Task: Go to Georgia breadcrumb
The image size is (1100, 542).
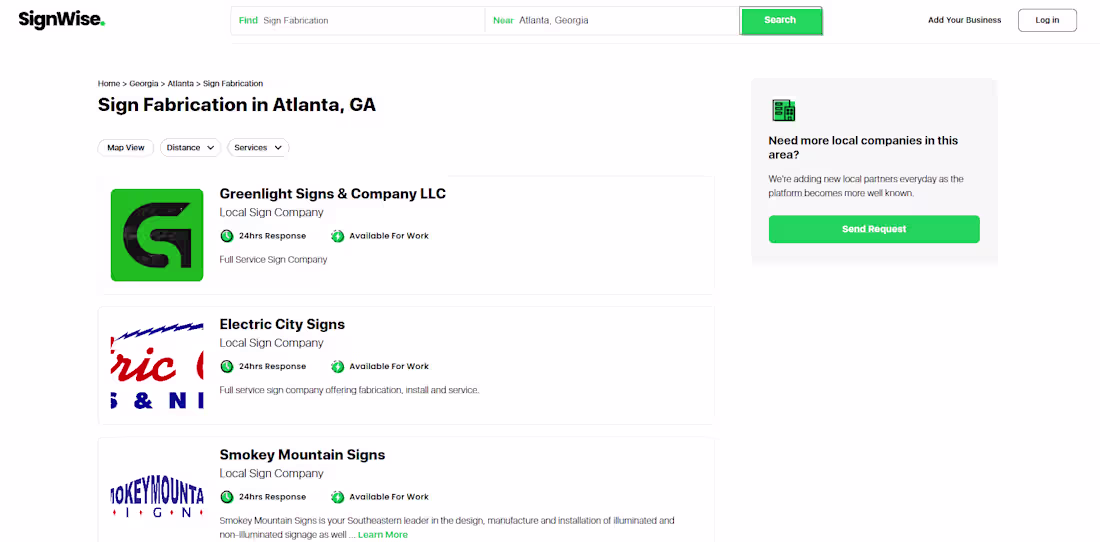Action: [x=143, y=84]
